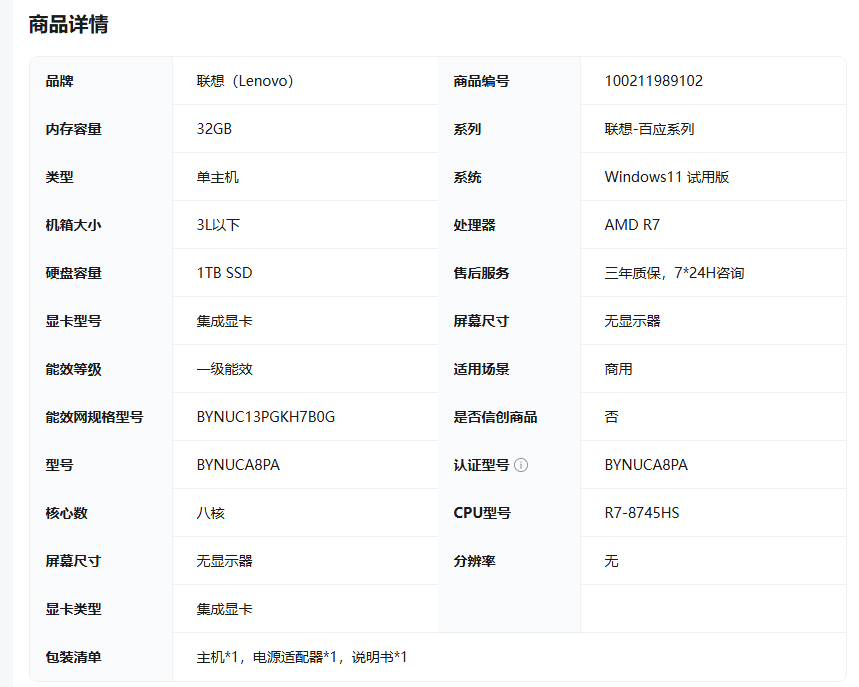859x687 pixels.
Task: Click the 能效网规格型号 label
Action: 94,417
